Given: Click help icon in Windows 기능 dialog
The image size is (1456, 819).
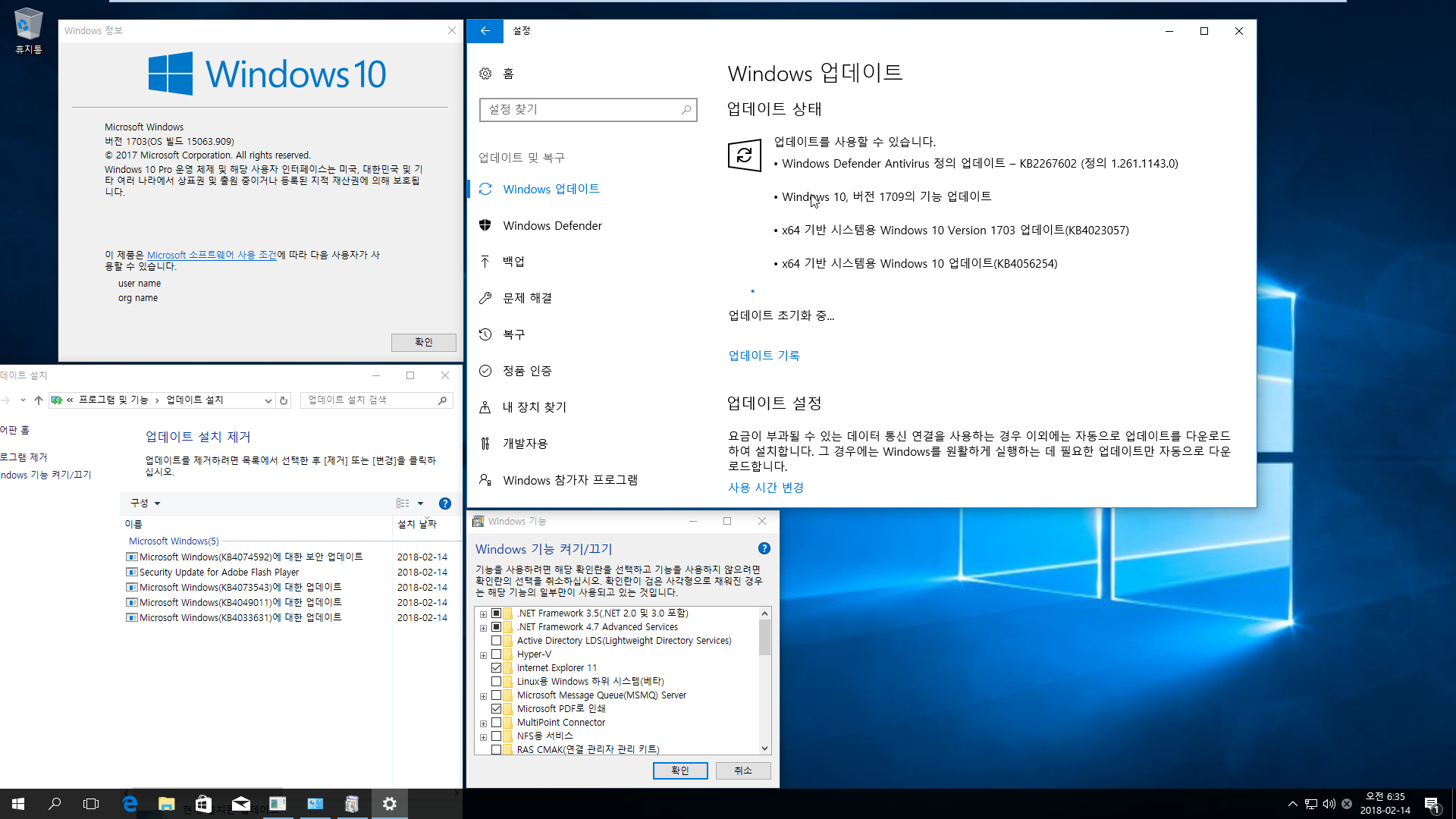Looking at the screenshot, I should (764, 548).
